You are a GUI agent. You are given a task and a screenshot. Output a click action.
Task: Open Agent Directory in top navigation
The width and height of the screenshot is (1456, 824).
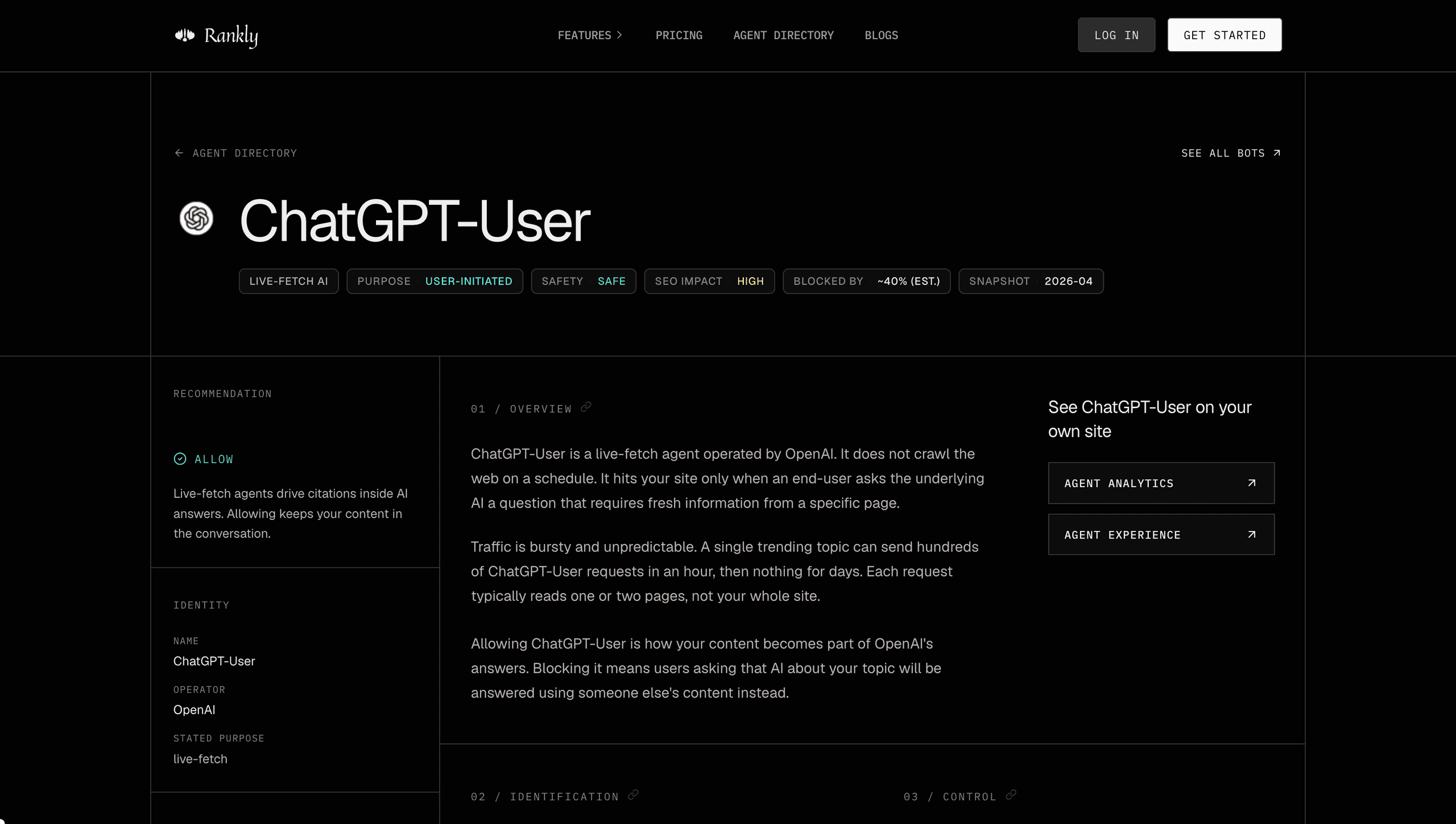(783, 35)
